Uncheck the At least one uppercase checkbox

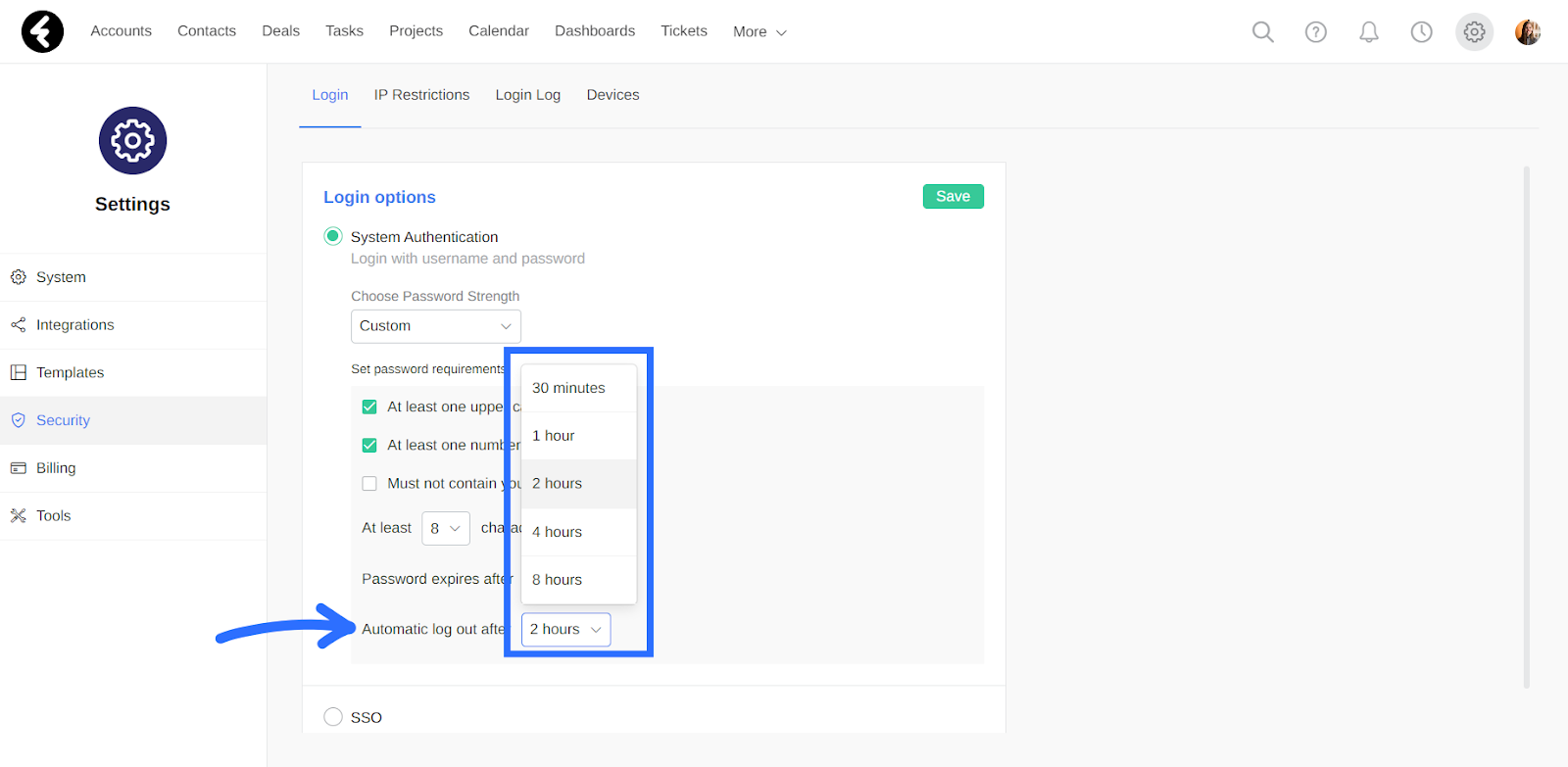[369, 407]
